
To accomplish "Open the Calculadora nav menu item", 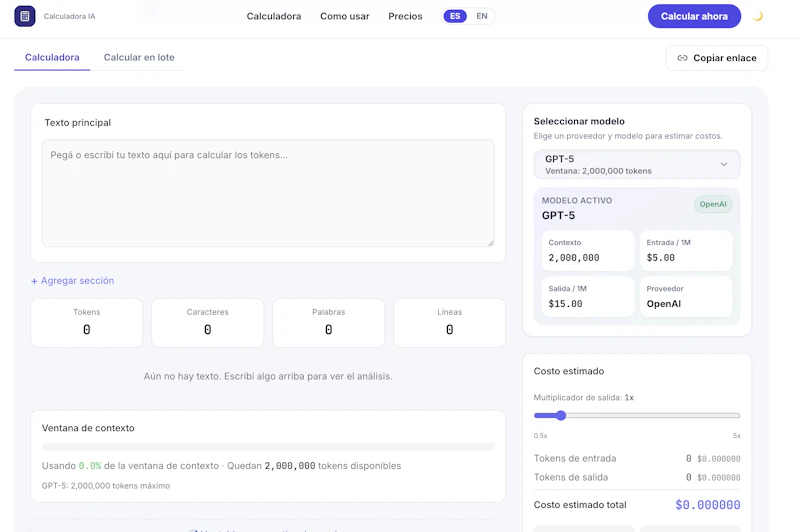I will [x=274, y=16].
